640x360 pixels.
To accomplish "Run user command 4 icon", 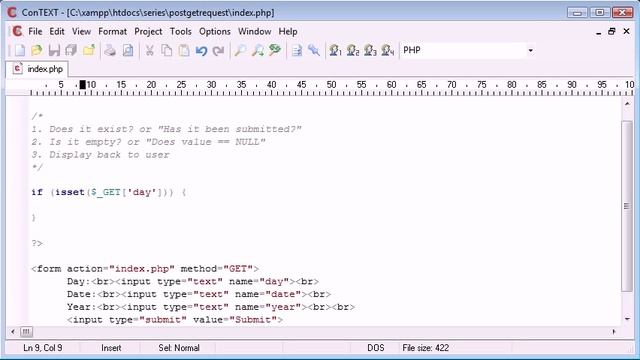I will (x=387, y=51).
